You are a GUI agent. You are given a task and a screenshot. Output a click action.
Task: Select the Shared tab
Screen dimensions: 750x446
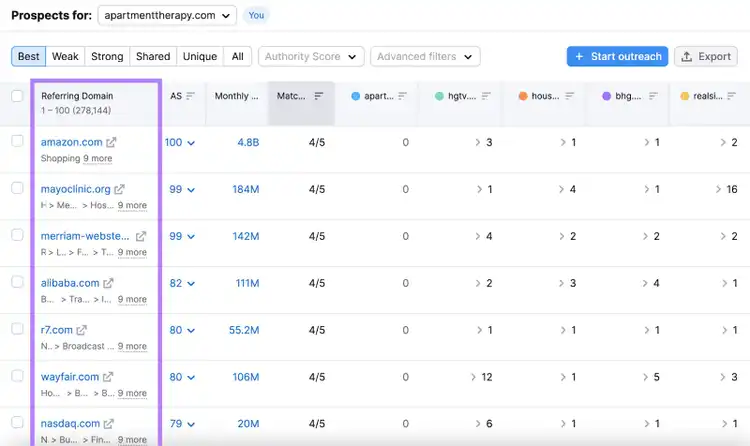click(153, 56)
